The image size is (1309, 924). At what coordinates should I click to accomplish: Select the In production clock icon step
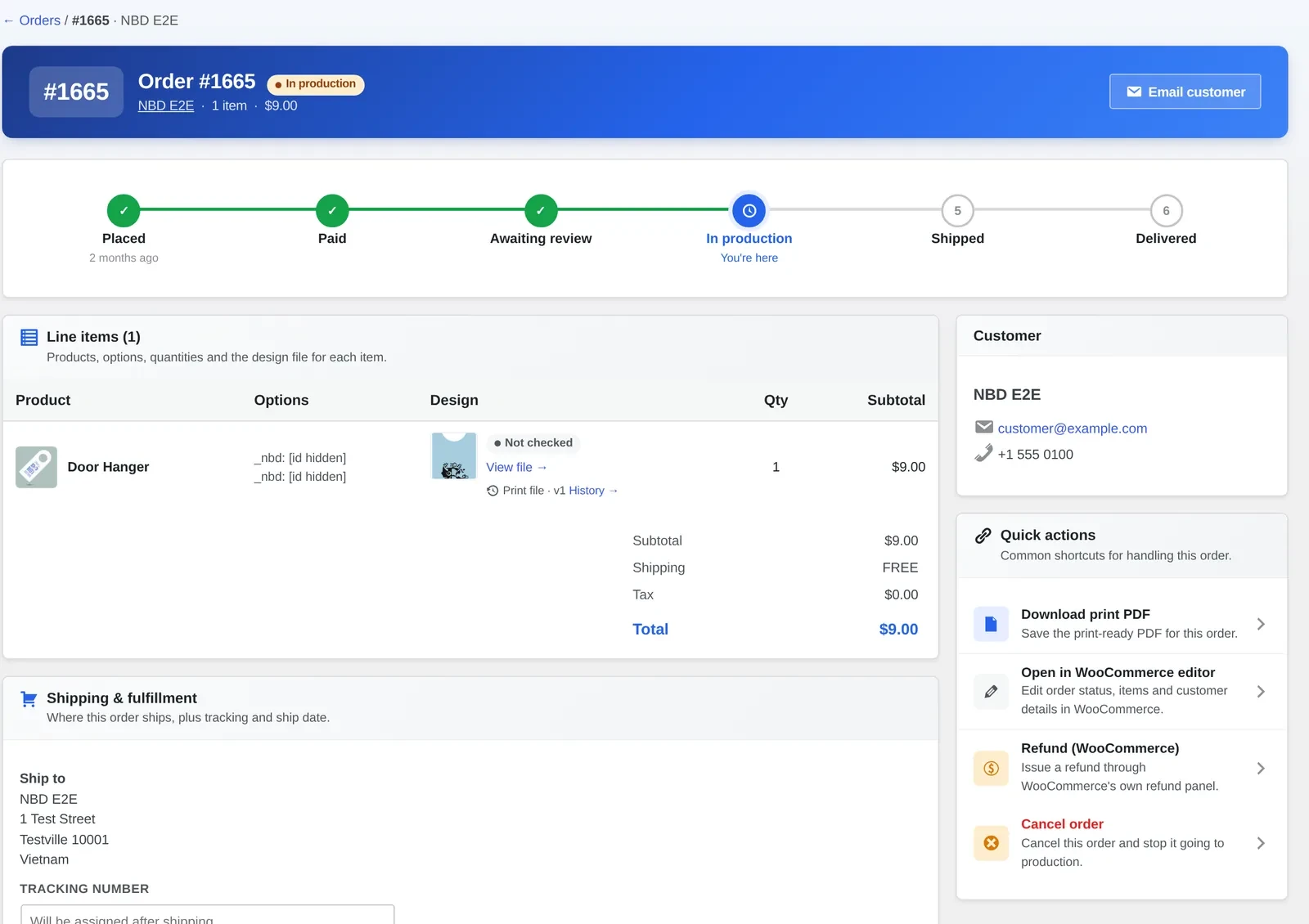[749, 210]
